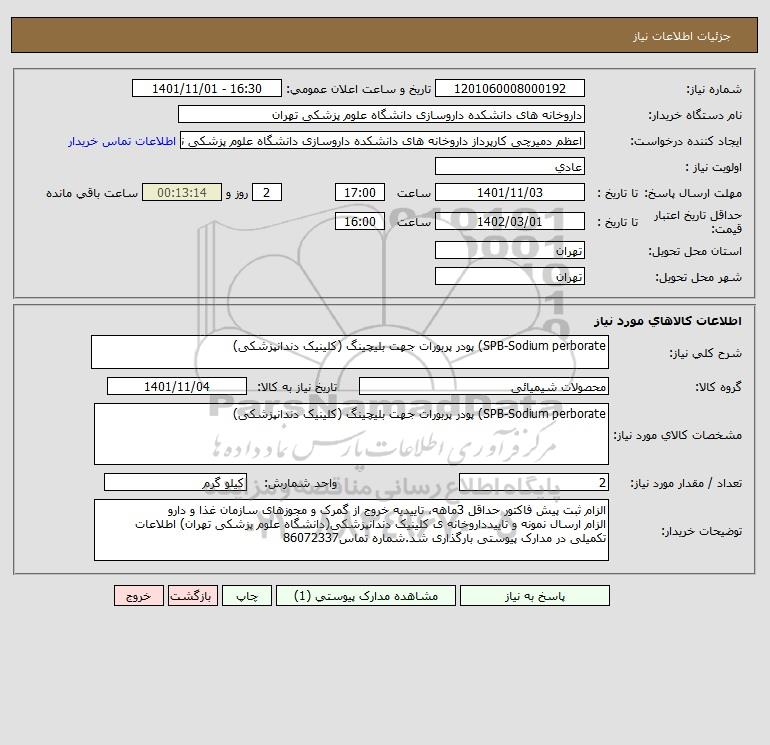Viewport: 770px width, 745px height.
Task: Click the label حداقل تاریخ اعتبار قیمت
Action: pyautogui.click(x=698, y=222)
